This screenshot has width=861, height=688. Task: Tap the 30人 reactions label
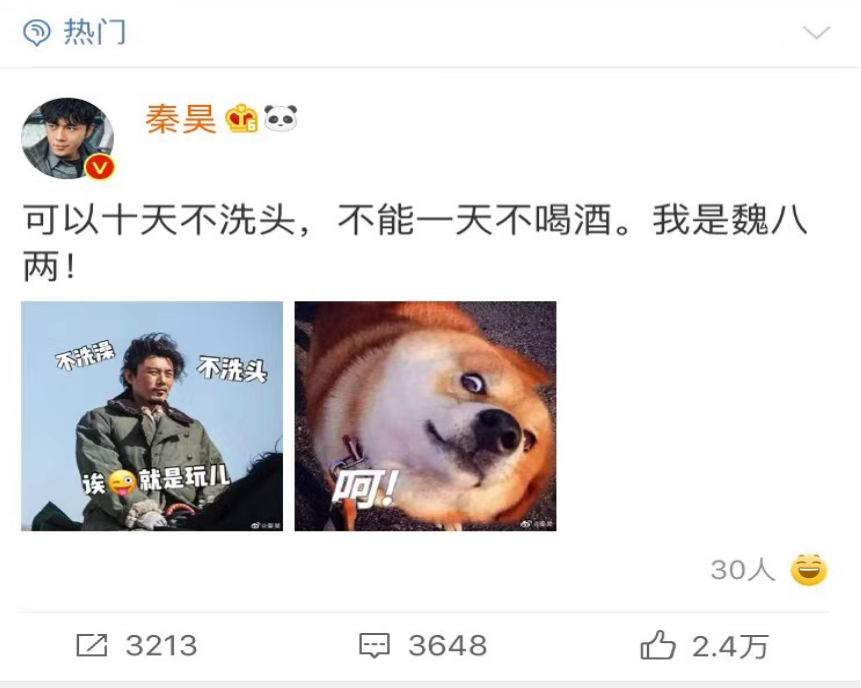click(743, 570)
